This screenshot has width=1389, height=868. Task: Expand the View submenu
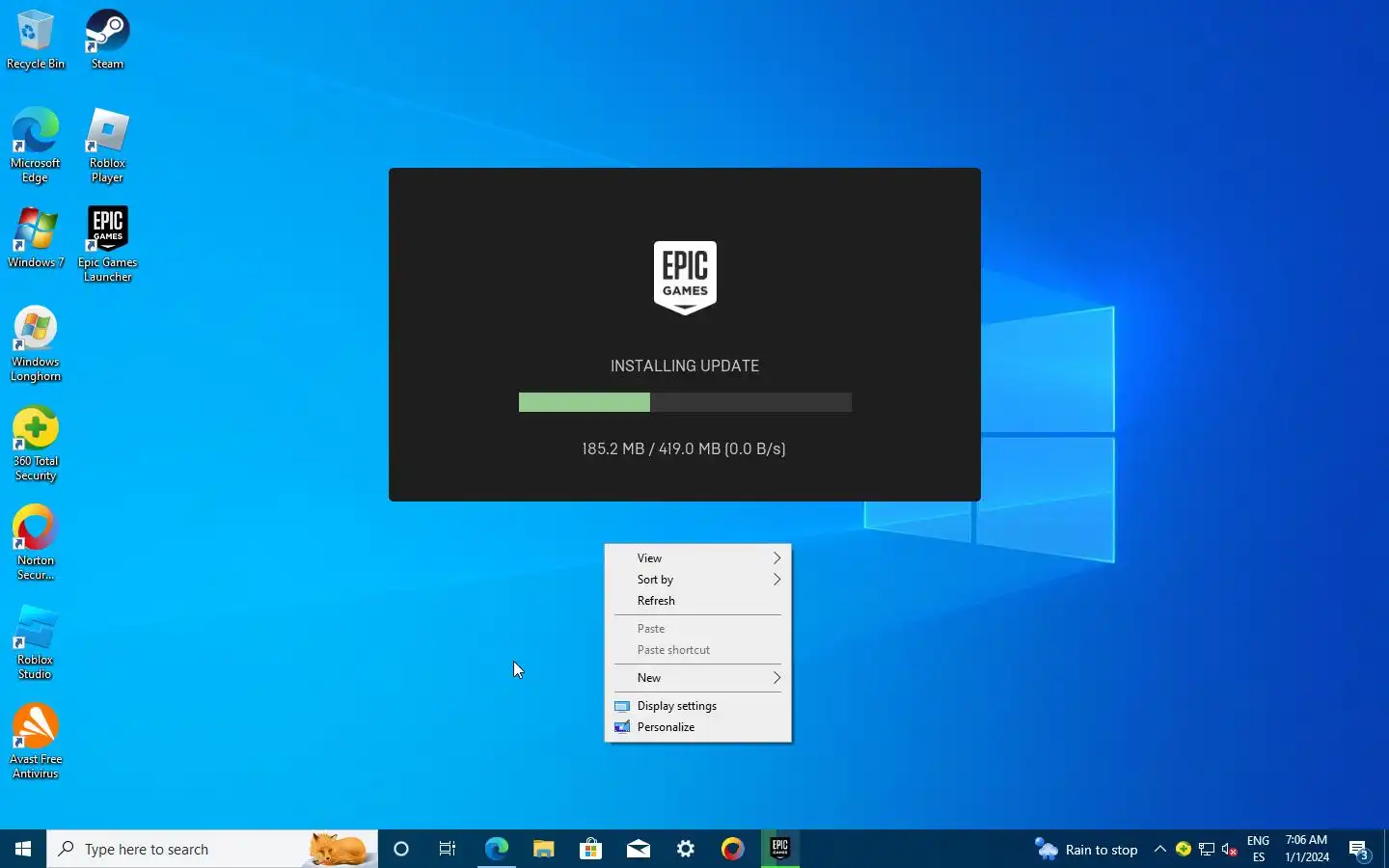click(698, 558)
